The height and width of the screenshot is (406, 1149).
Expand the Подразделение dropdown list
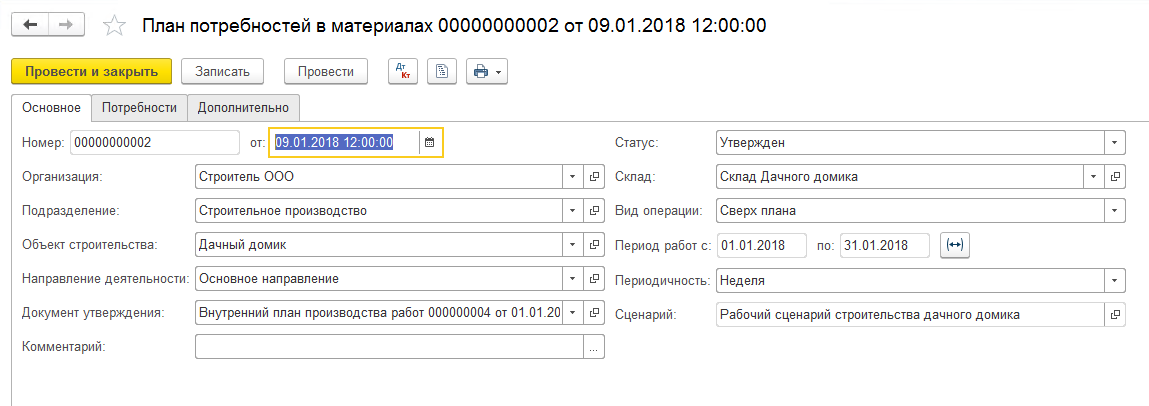coord(573,211)
